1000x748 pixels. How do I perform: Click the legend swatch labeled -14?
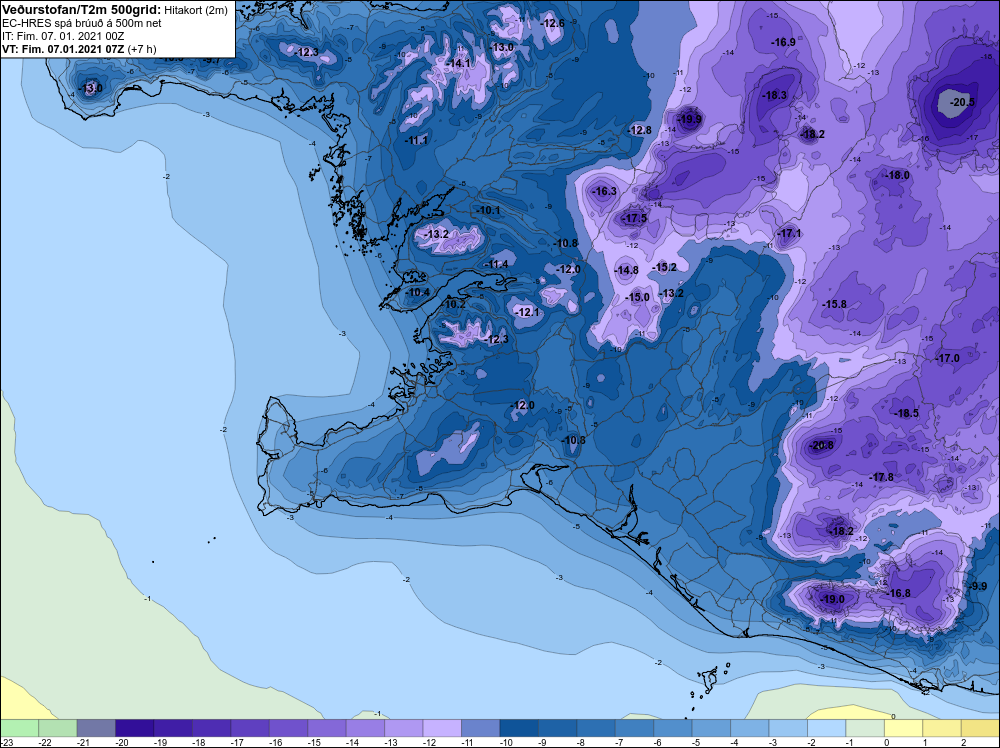[365, 728]
